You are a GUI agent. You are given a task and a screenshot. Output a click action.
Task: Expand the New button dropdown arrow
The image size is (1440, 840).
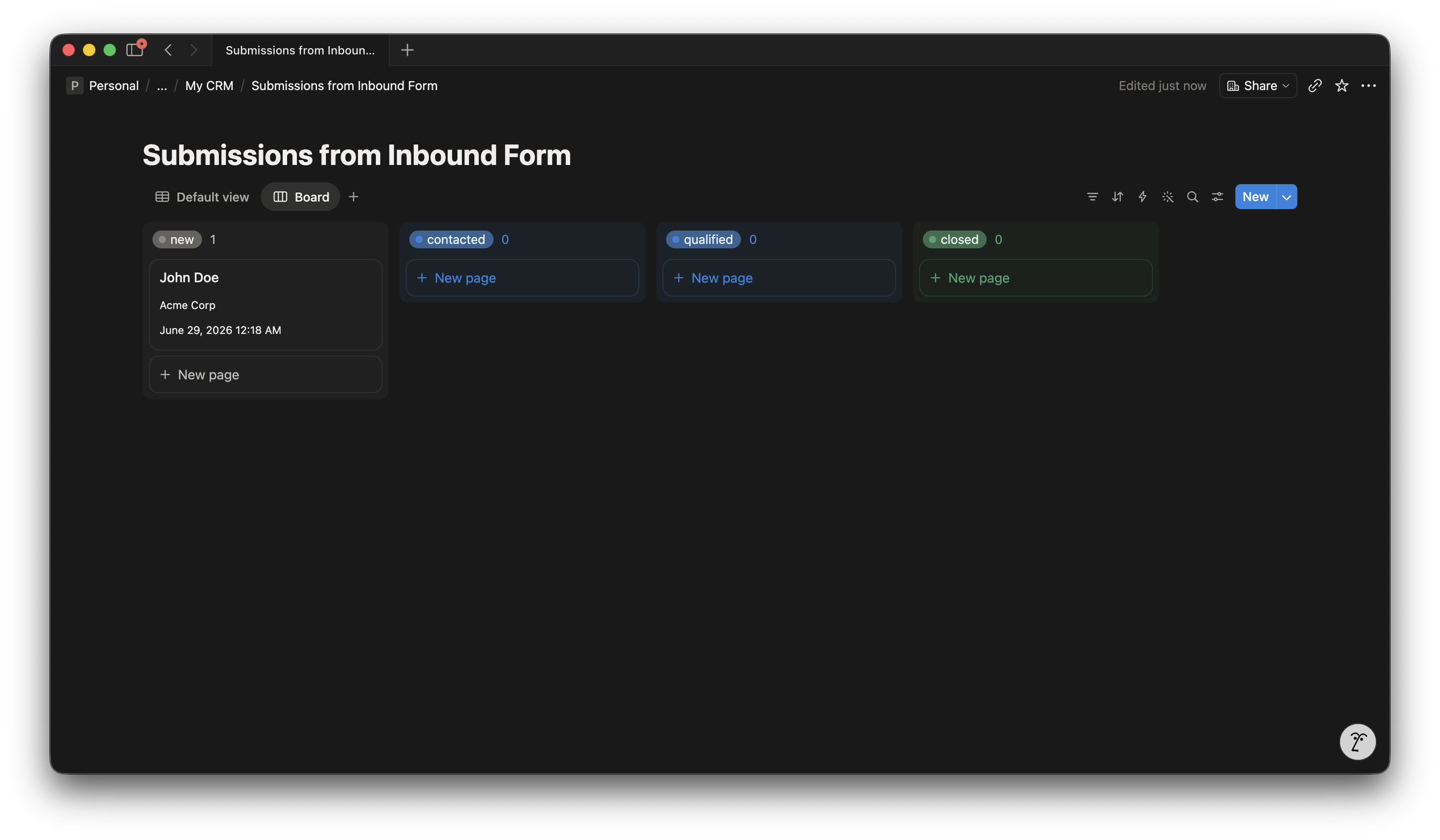point(1286,197)
